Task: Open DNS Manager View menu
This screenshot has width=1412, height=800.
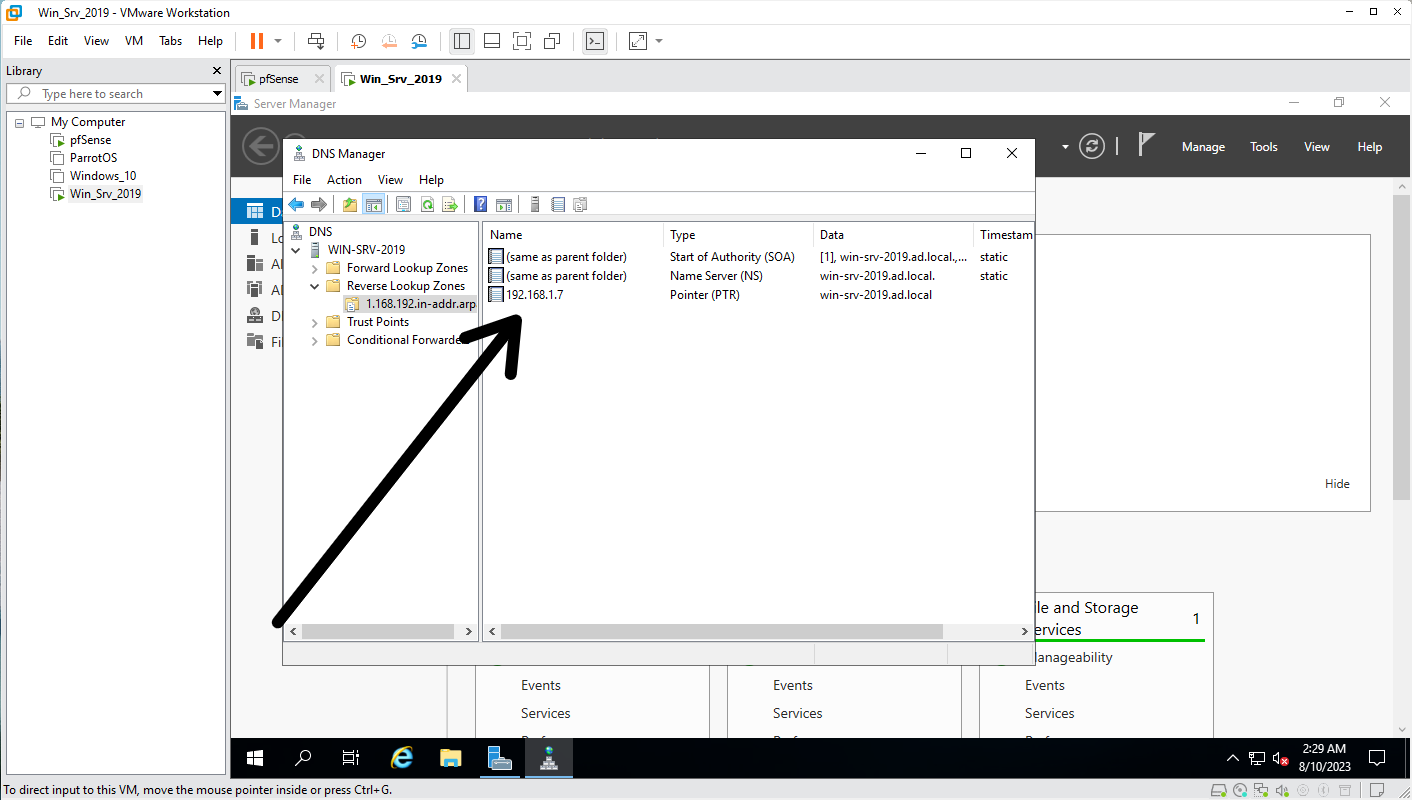Action: [x=390, y=180]
